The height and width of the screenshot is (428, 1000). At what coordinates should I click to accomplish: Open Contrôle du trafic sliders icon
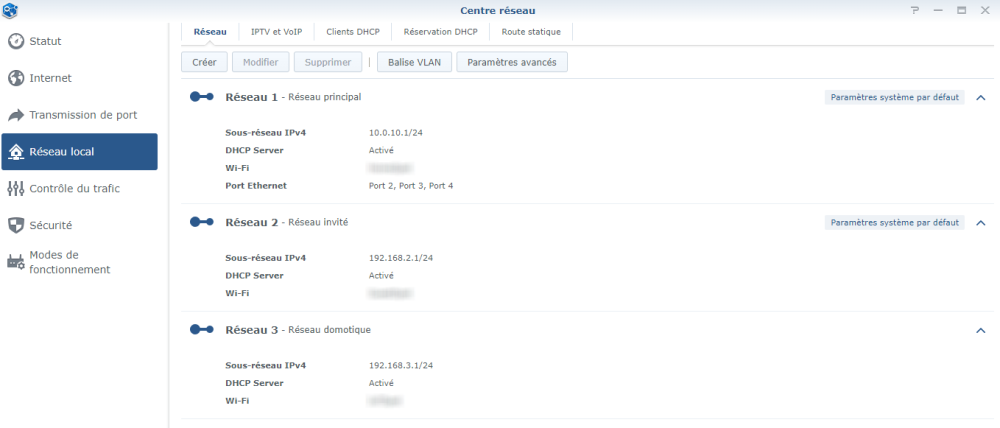[16, 189]
